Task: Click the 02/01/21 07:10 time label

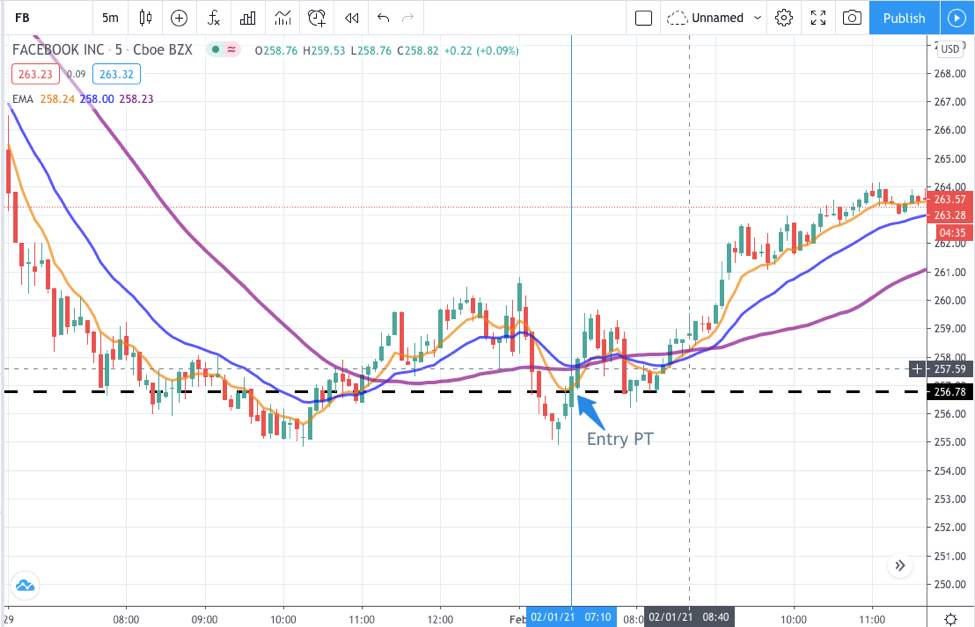Action: tap(571, 617)
